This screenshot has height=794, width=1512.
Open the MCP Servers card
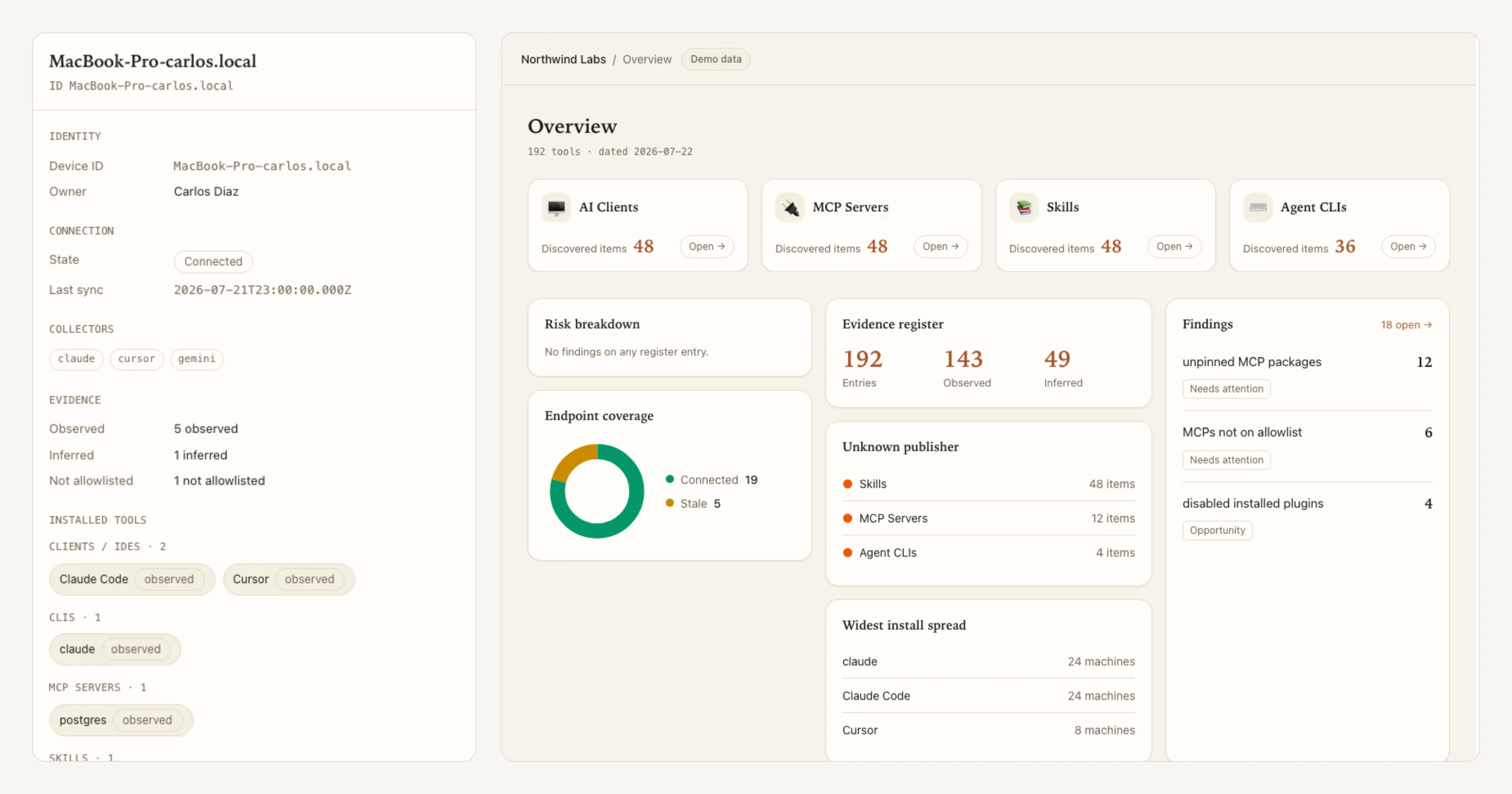coord(940,247)
